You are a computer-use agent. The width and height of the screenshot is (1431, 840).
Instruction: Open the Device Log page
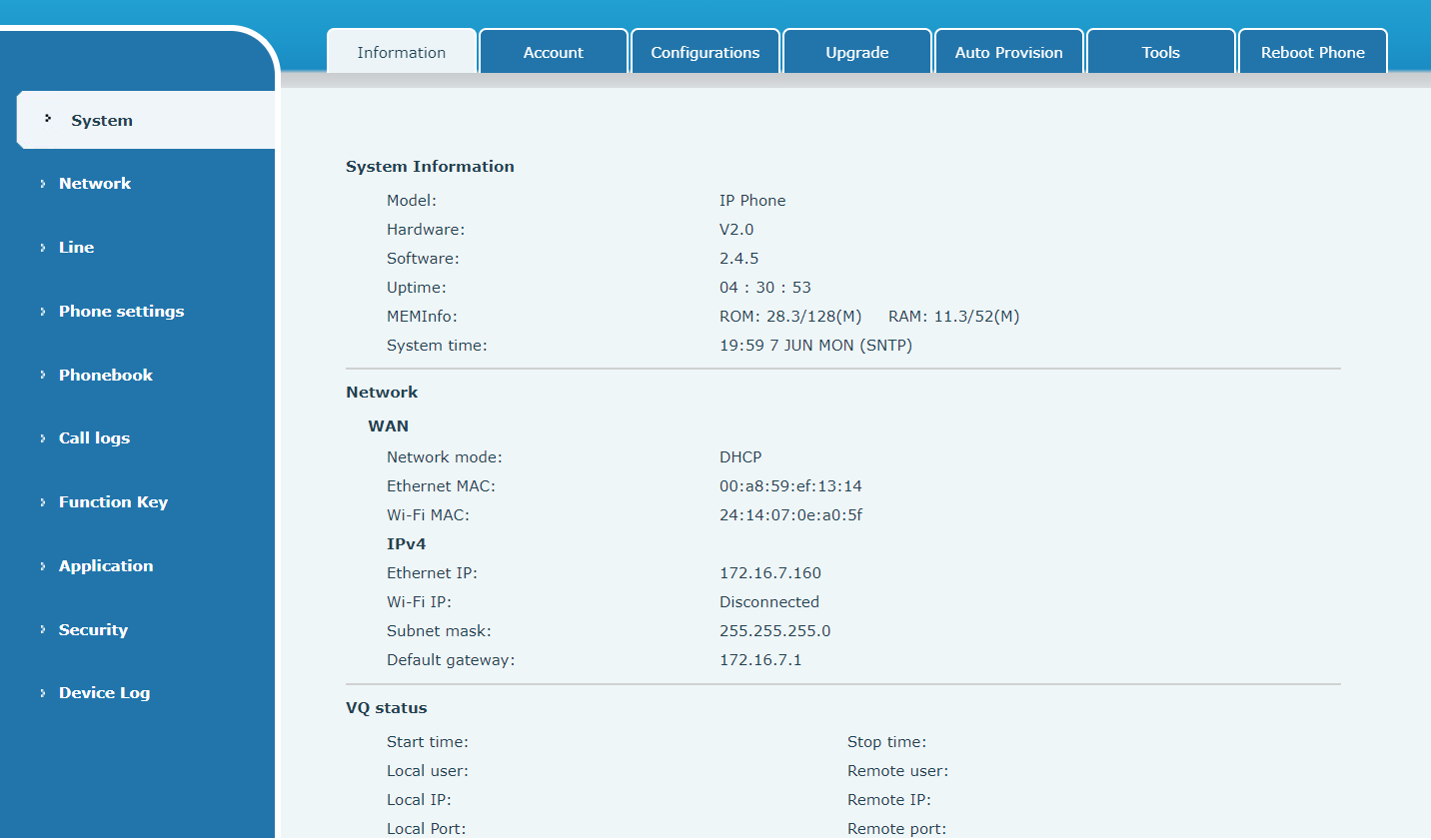[x=104, y=692]
